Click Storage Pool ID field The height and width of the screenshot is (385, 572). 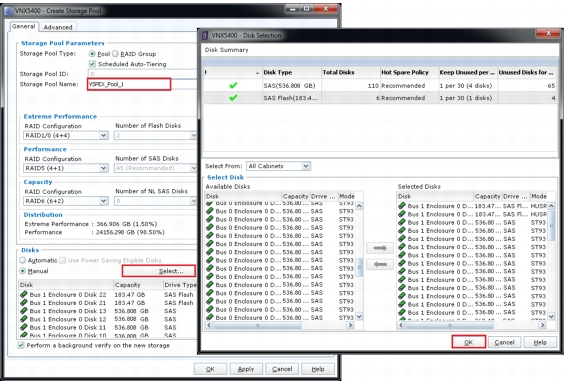[142, 74]
